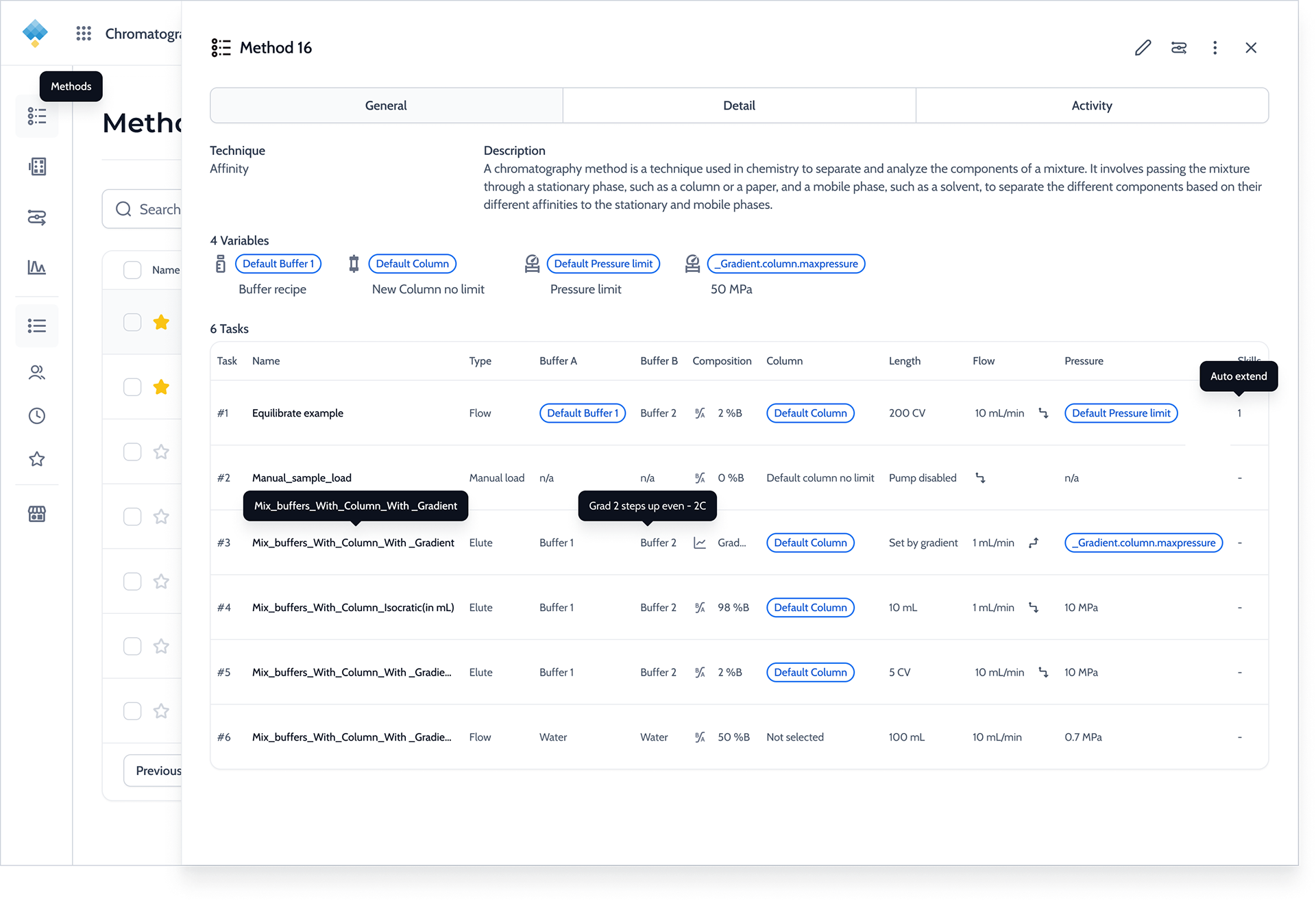Click Set by gradient length value
The height and width of the screenshot is (901, 1316).
tap(923, 543)
